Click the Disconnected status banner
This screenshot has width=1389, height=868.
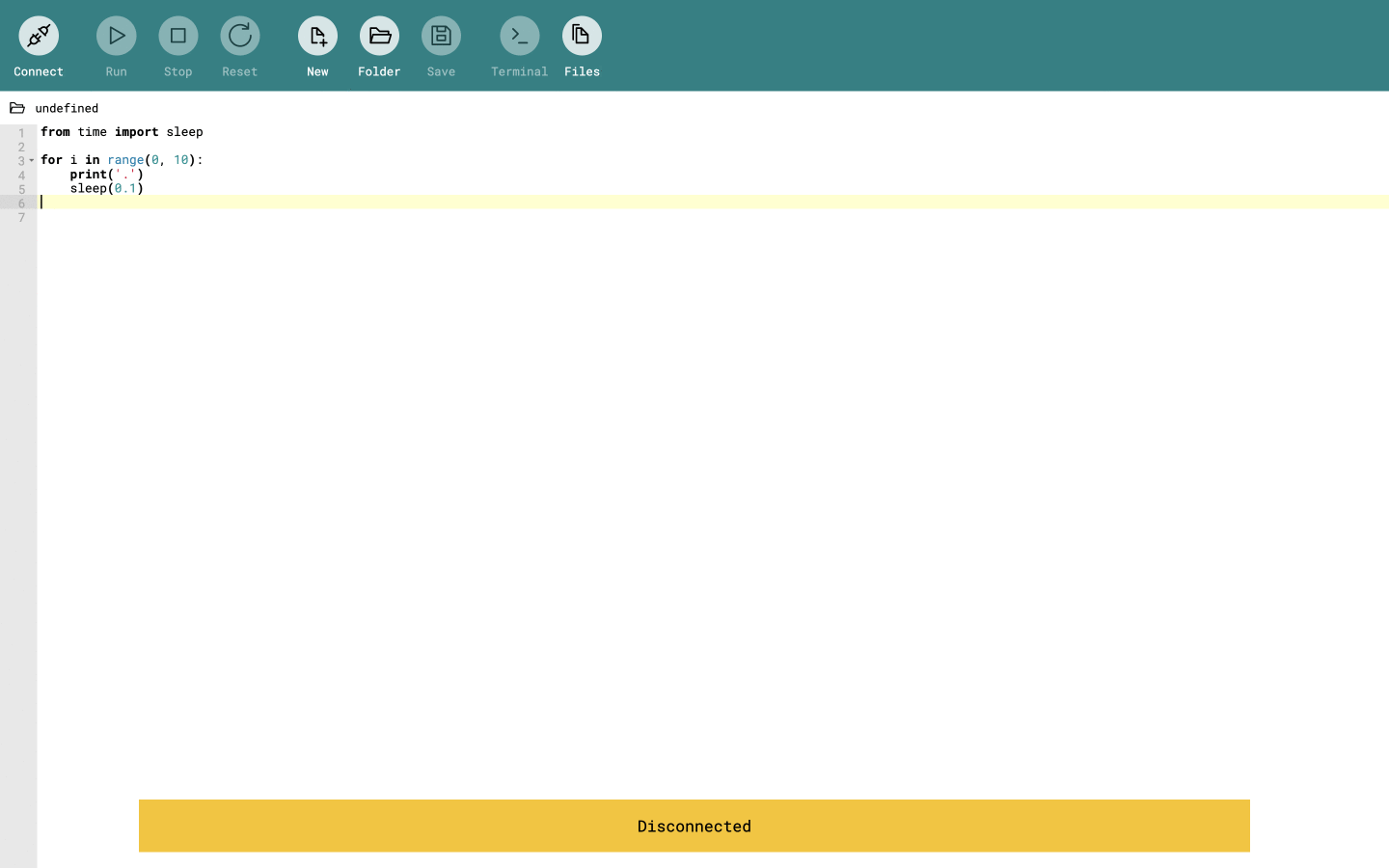click(694, 826)
